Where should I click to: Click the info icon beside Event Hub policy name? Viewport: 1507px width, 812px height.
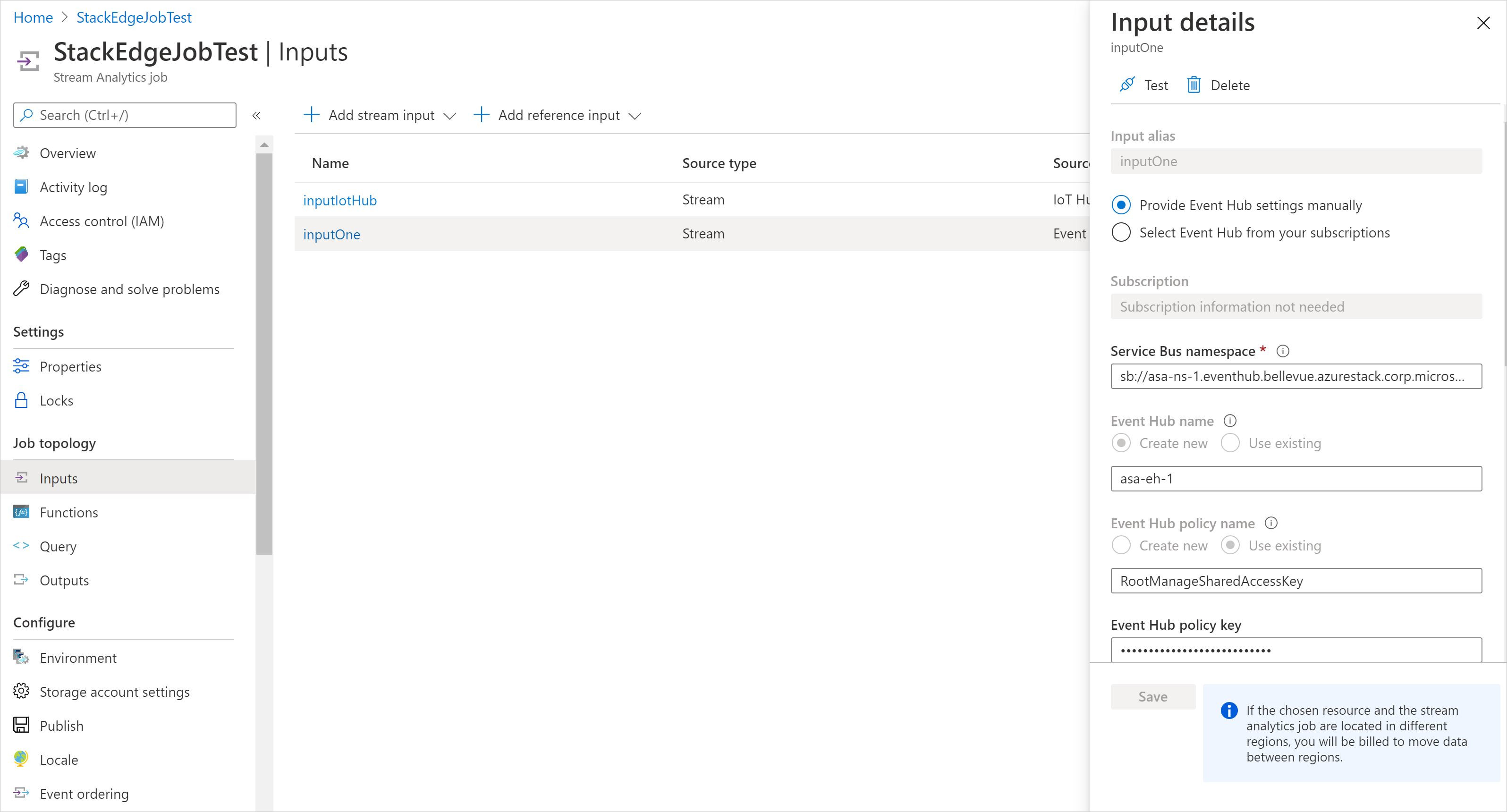pos(1270,523)
